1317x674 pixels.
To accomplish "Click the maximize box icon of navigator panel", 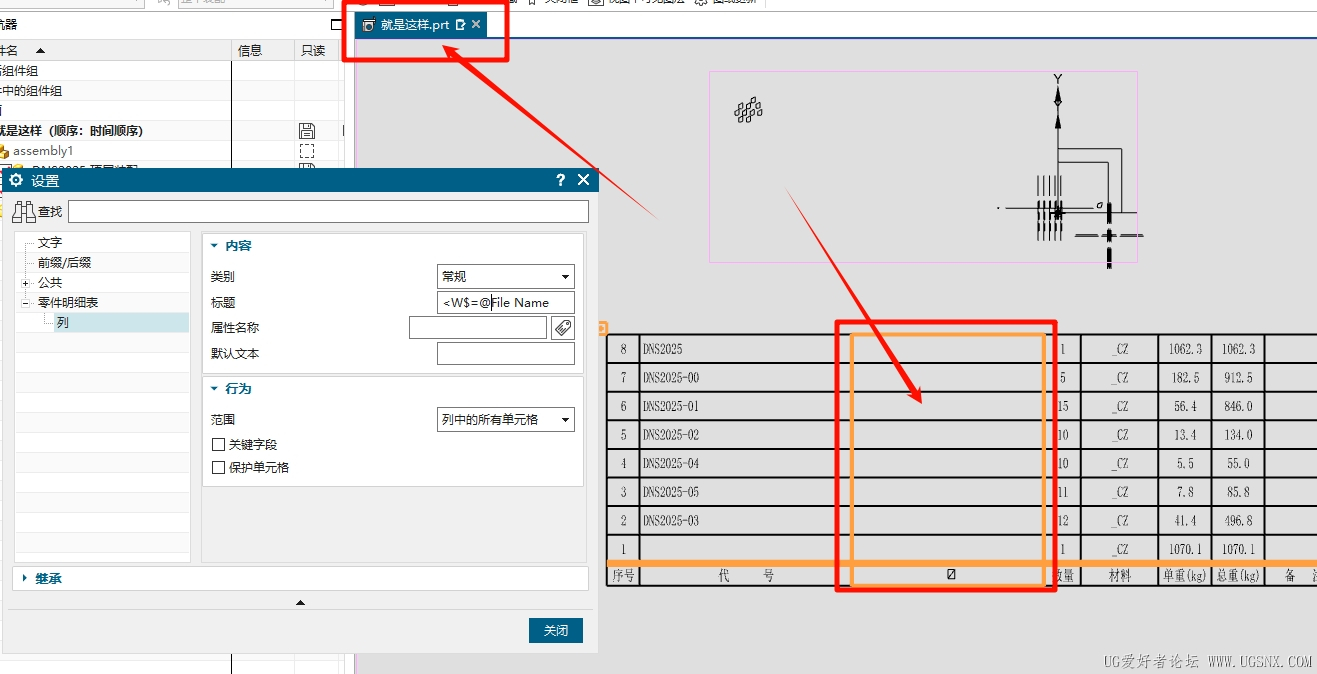I will click(x=337, y=24).
